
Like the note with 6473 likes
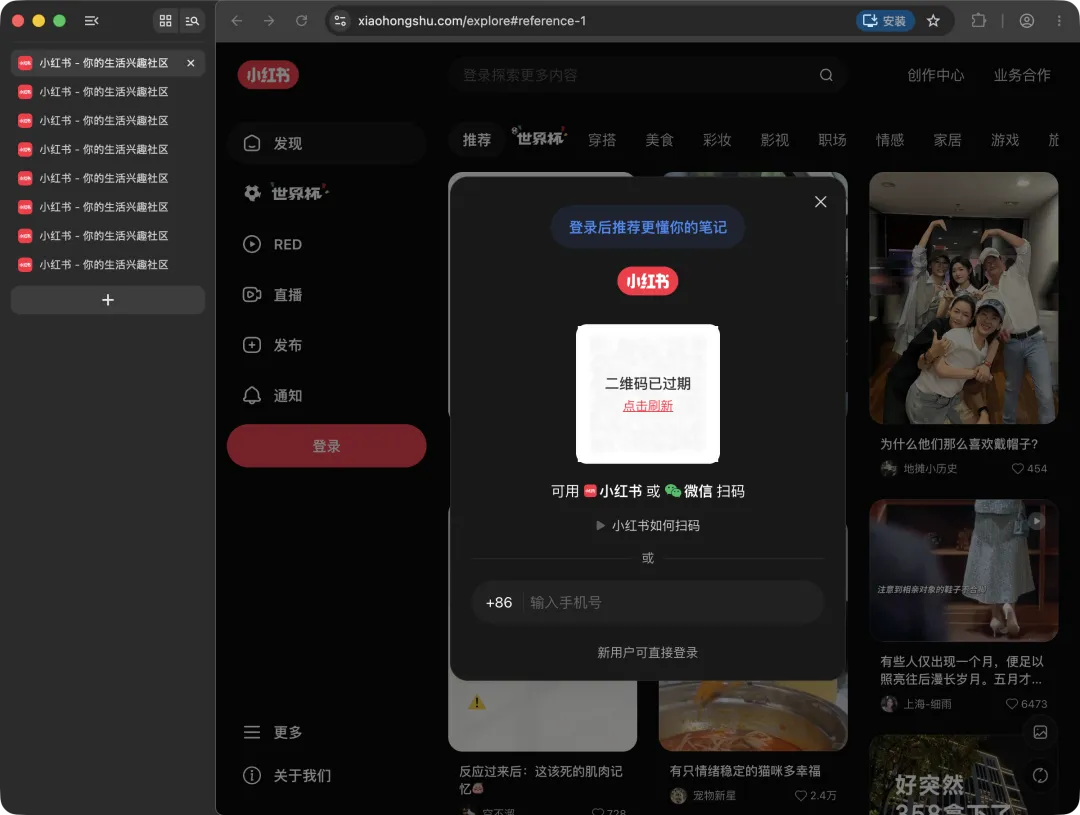[x=1026, y=703]
